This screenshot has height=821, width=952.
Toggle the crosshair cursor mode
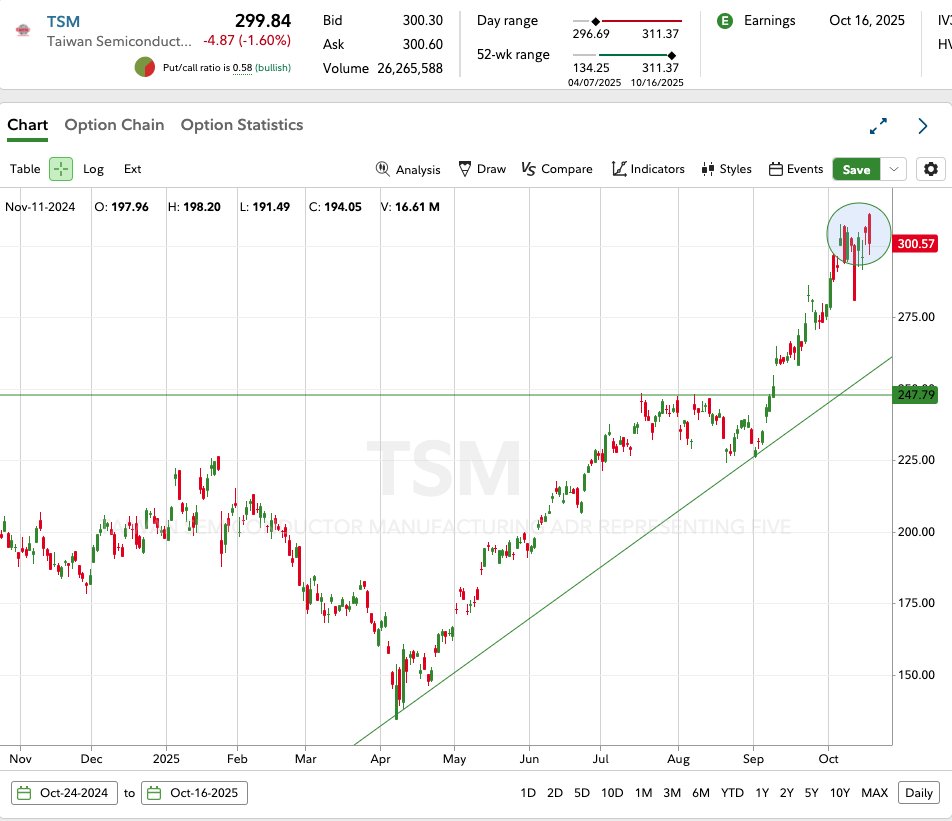coord(61,169)
